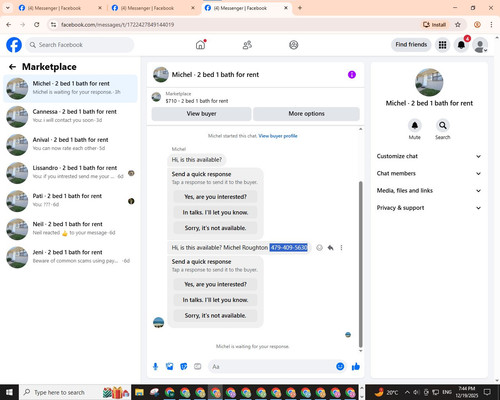Expand the Customize chat section

pos(429,156)
